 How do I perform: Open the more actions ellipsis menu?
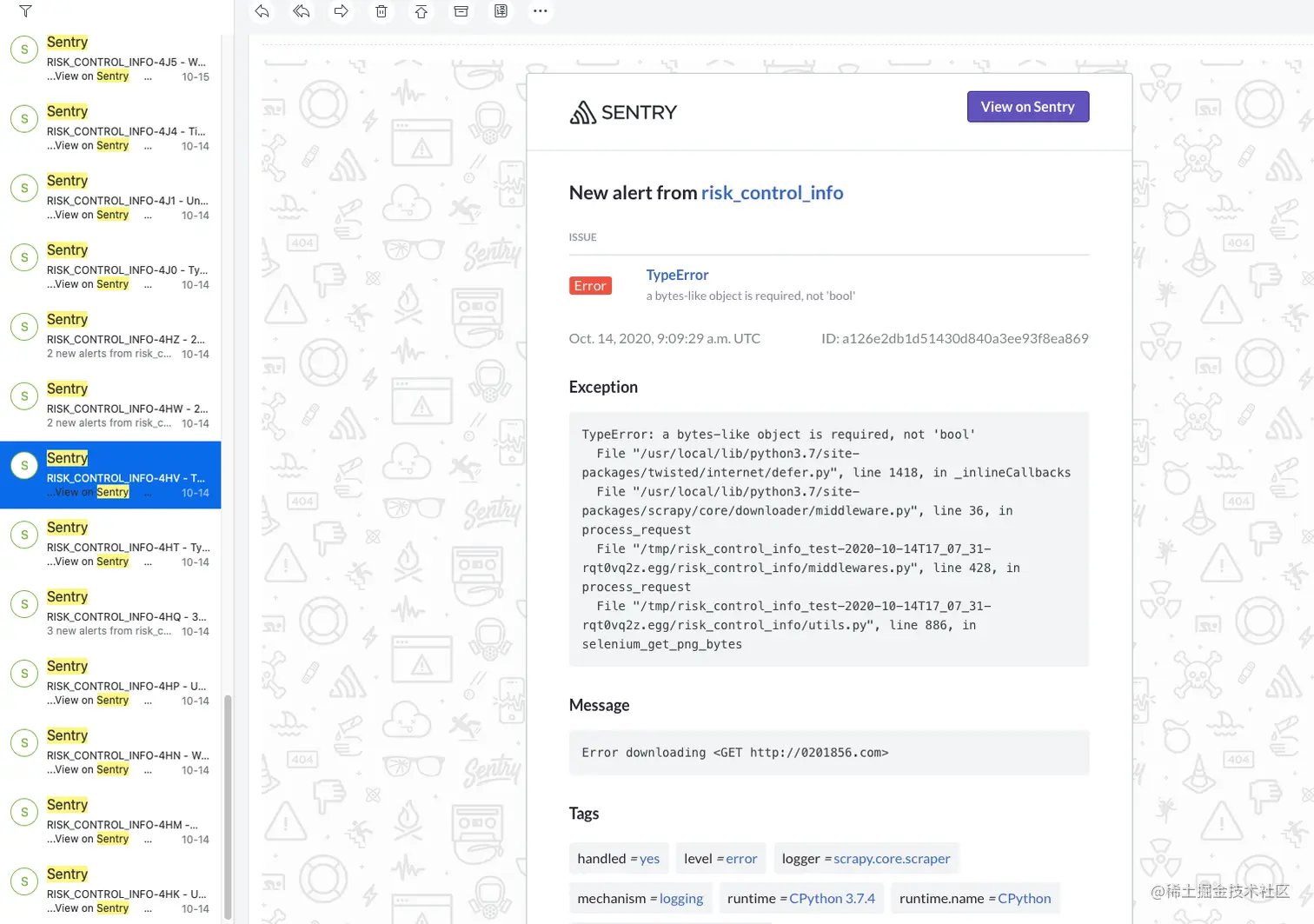click(x=541, y=11)
